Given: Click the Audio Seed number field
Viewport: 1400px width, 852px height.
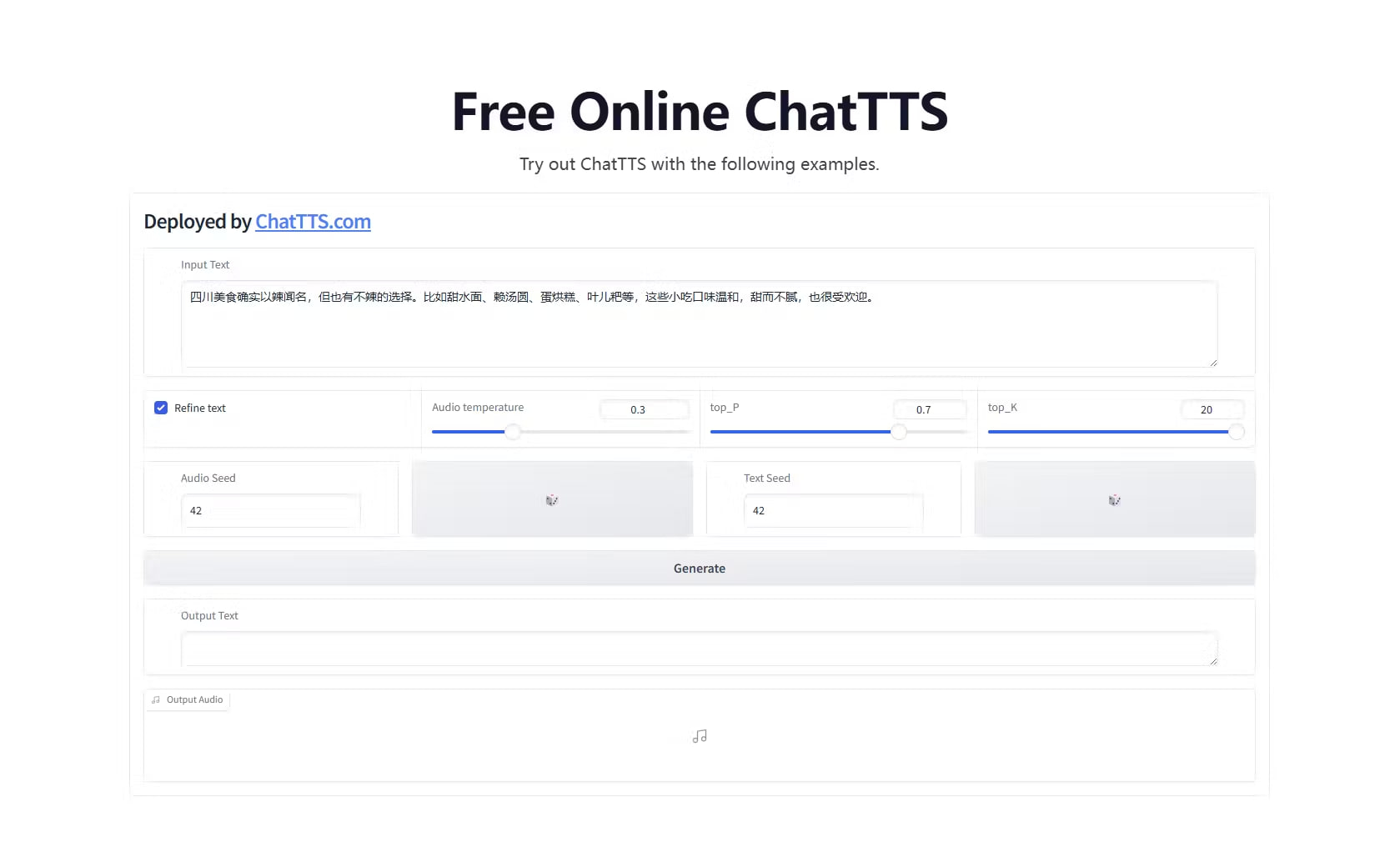Looking at the screenshot, I should click(x=270, y=510).
